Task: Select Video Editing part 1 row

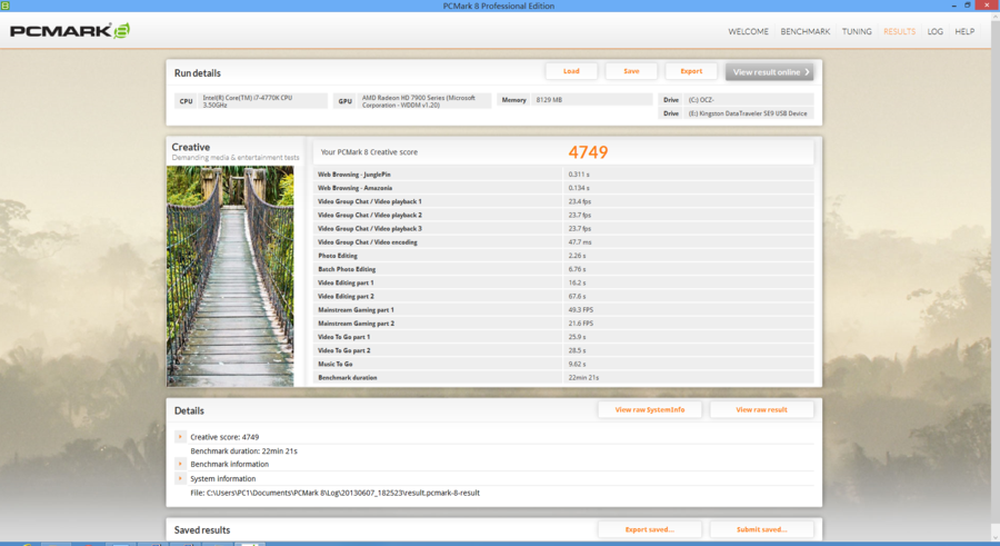Action: (x=564, y=283)
